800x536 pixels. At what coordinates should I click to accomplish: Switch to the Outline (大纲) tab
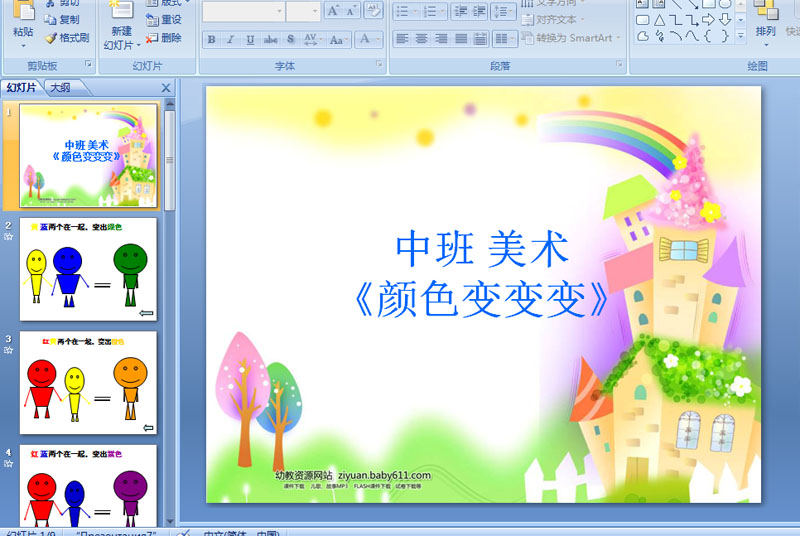point(61,88)
